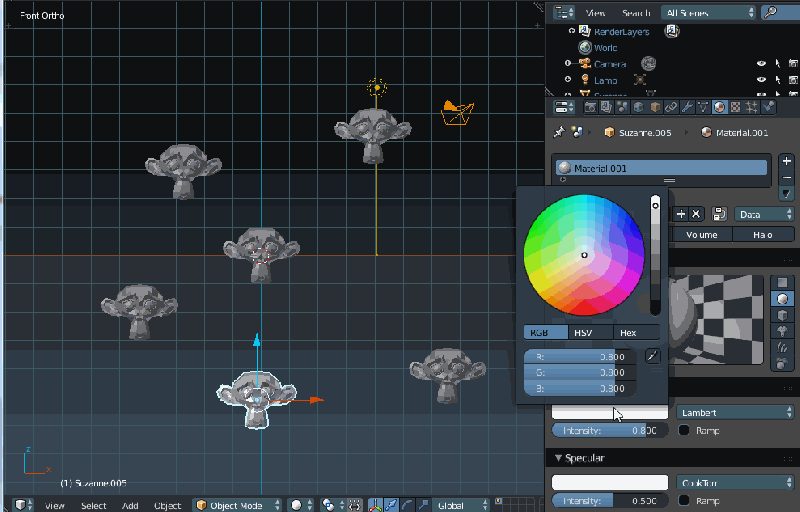Expand RenderLayers item in outliner
The width and height of the screenshot is (800, 512).
pos(571,31)
